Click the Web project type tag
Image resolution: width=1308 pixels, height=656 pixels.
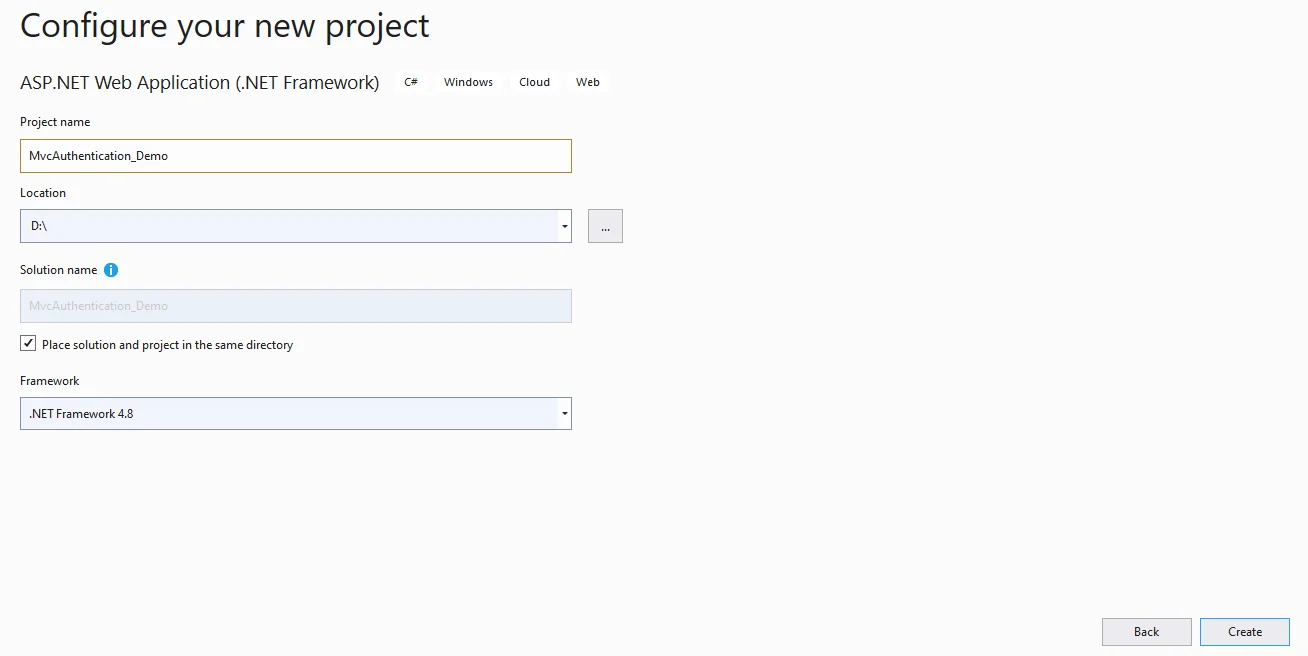[x=588, y=82]
